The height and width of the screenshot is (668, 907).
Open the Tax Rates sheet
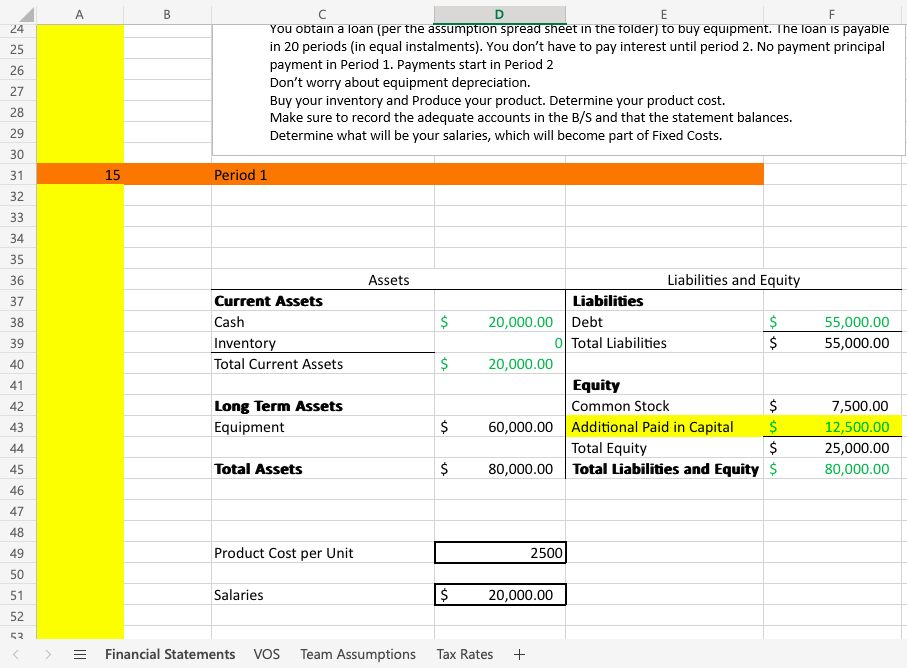(x=464, y=654)
